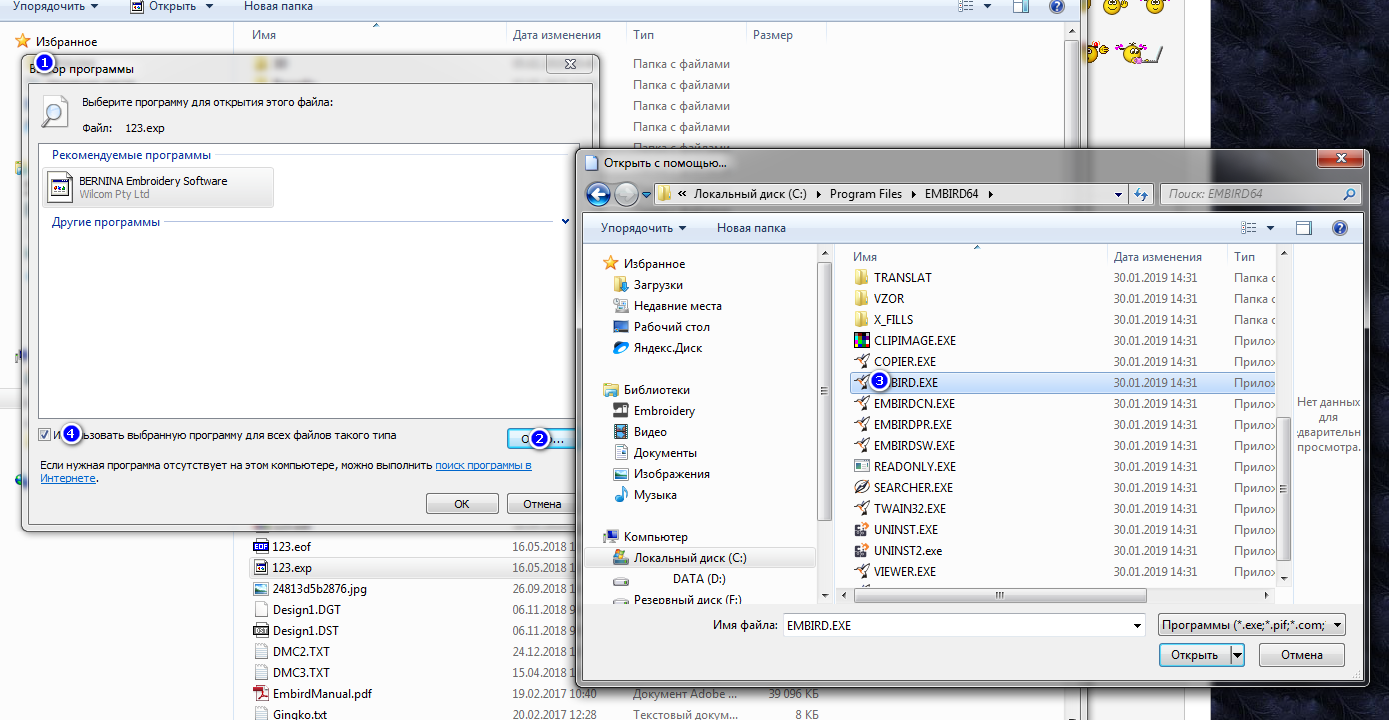Toggle preview pane in open dialog
1389x720 pixels.
click(1303, 228)
